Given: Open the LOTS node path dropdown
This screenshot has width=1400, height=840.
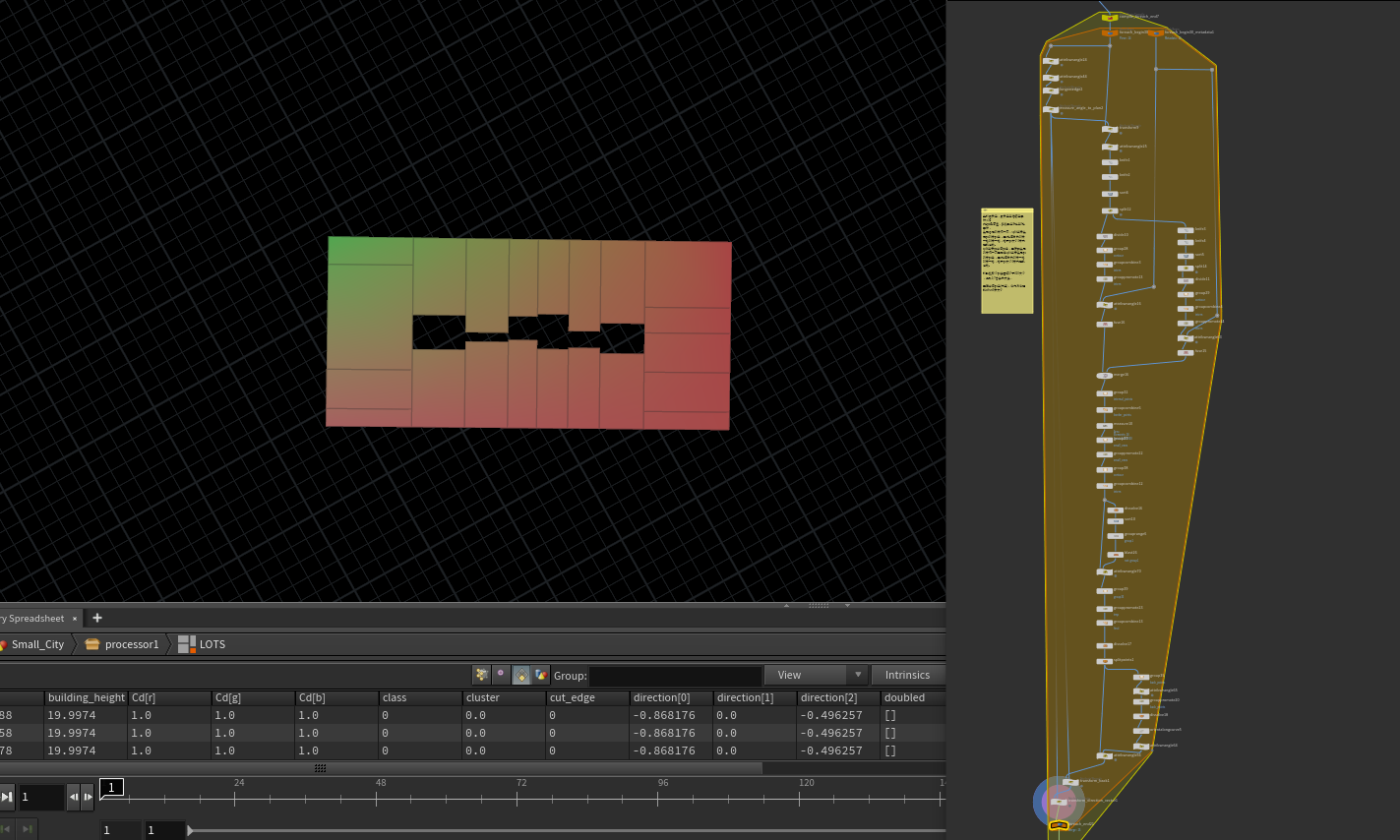Looking at the screenshot, I should pos(212,644).
